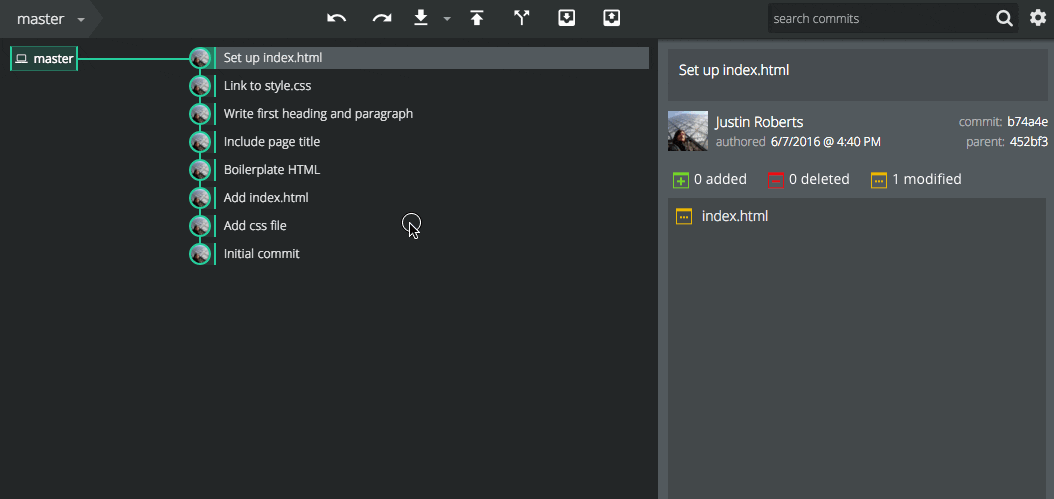This screenshot has width=1054, height=499.
Task: Push changes with the upload arrow icon
Action: pos(477,18)
